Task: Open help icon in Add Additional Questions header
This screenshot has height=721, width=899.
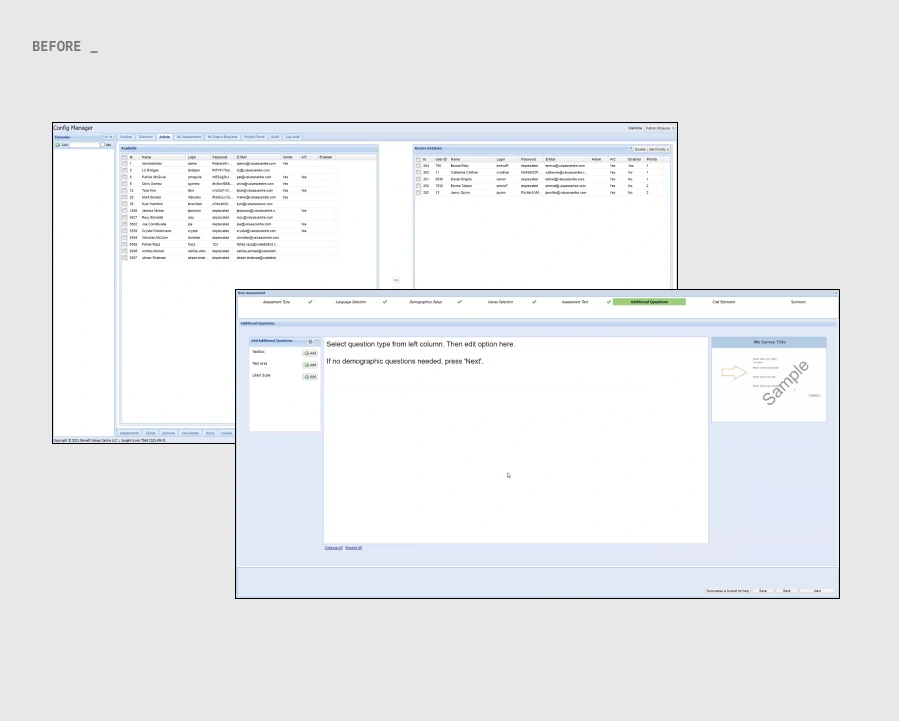Action: coord(310,341)
